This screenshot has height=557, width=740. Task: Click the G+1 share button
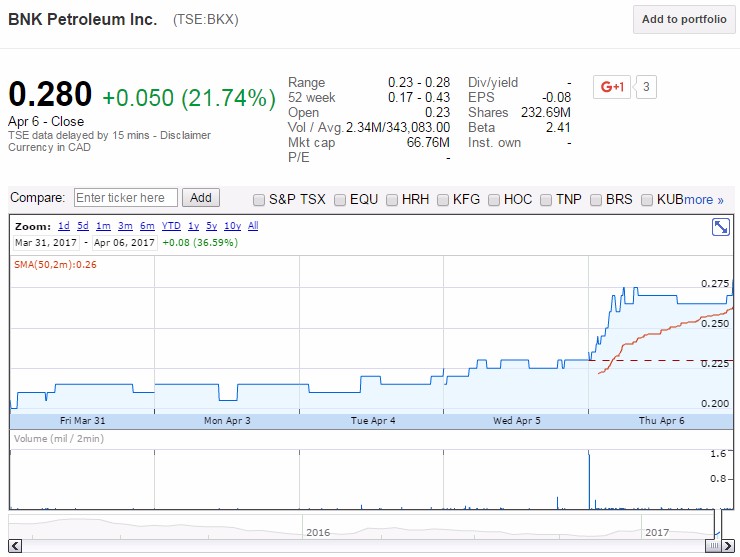612,87
